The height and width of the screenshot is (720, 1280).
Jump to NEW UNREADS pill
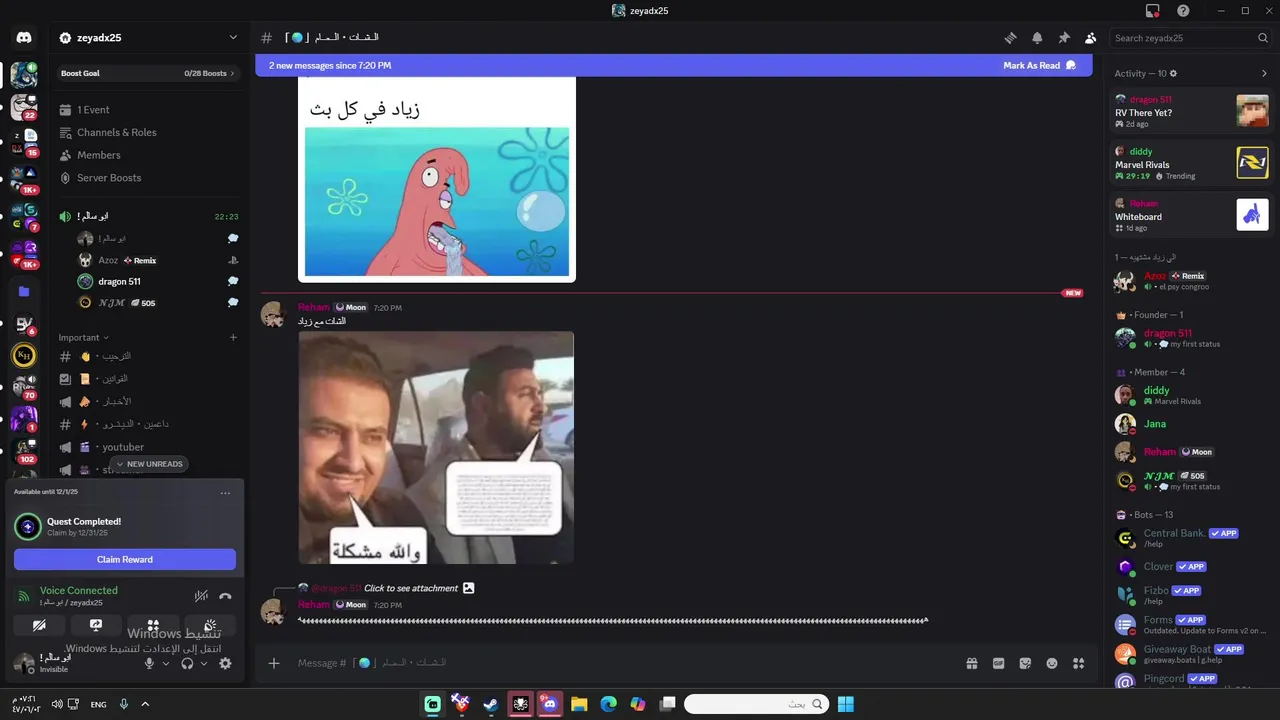click(x=148, y=464)
